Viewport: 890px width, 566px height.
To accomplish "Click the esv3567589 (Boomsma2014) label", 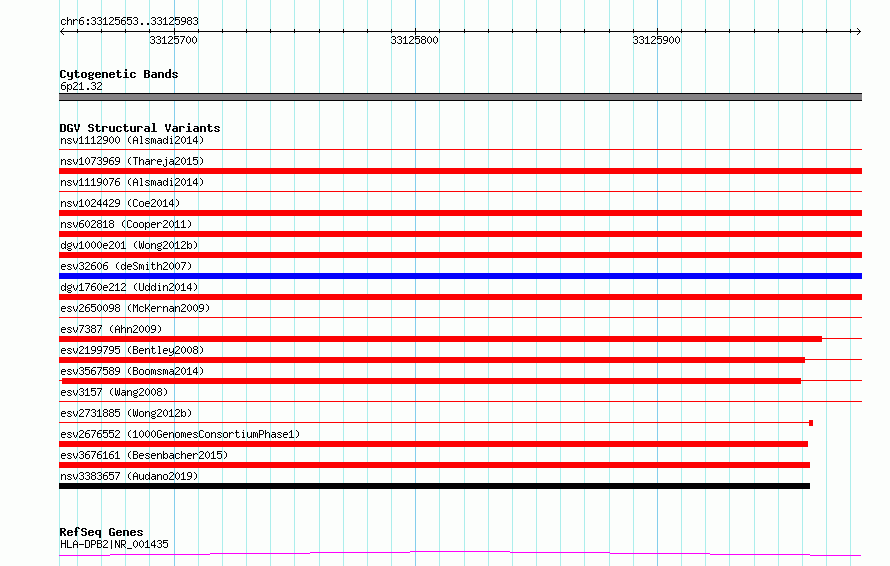I will (x=132, y=371).
